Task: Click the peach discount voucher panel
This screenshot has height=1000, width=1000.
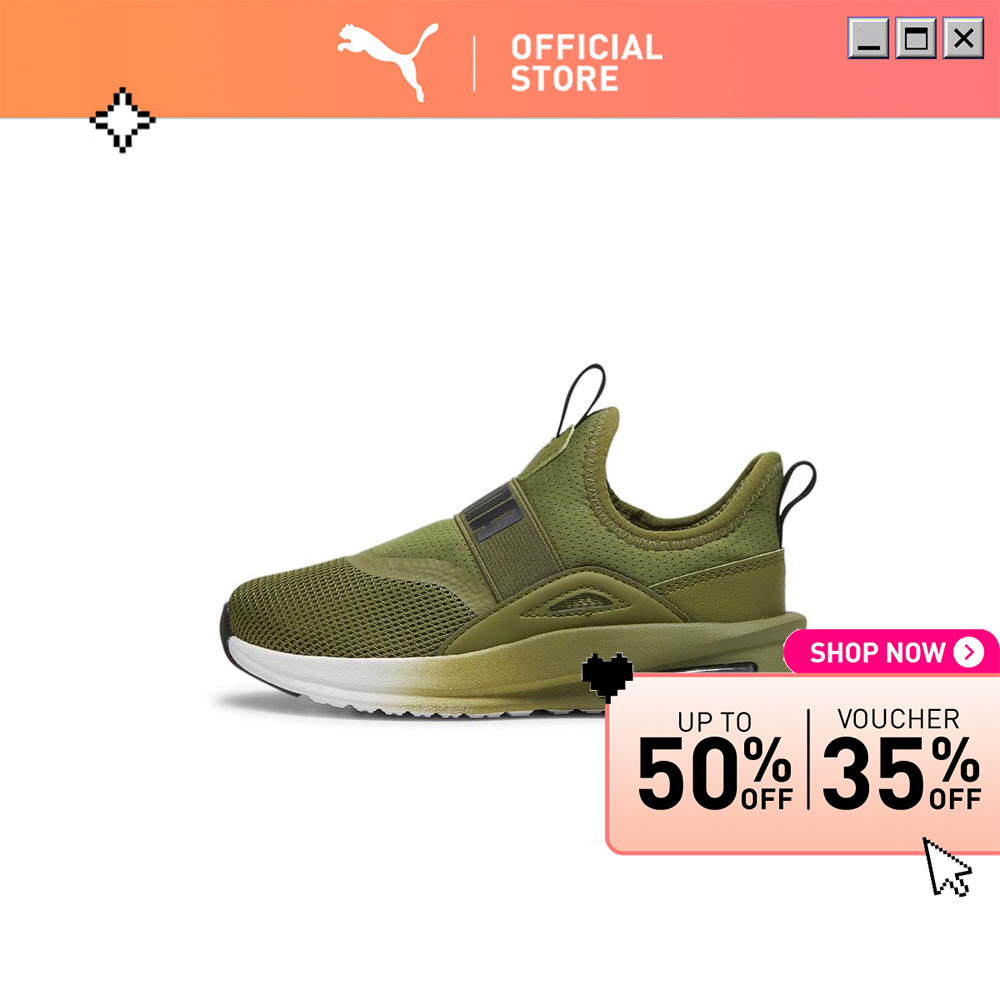Action: (x=803, y=763)
